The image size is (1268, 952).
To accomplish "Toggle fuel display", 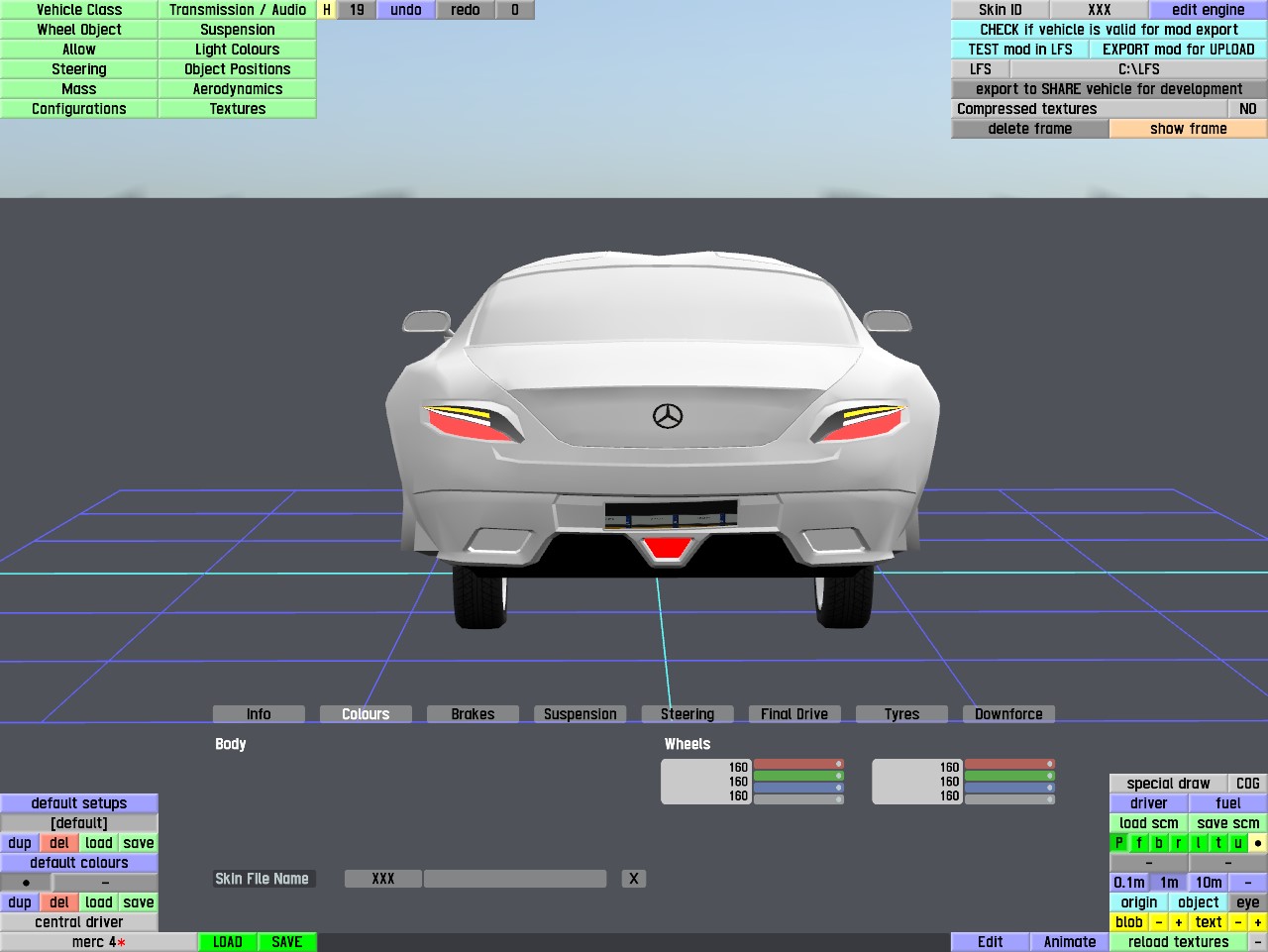I will coord(1228,803).
